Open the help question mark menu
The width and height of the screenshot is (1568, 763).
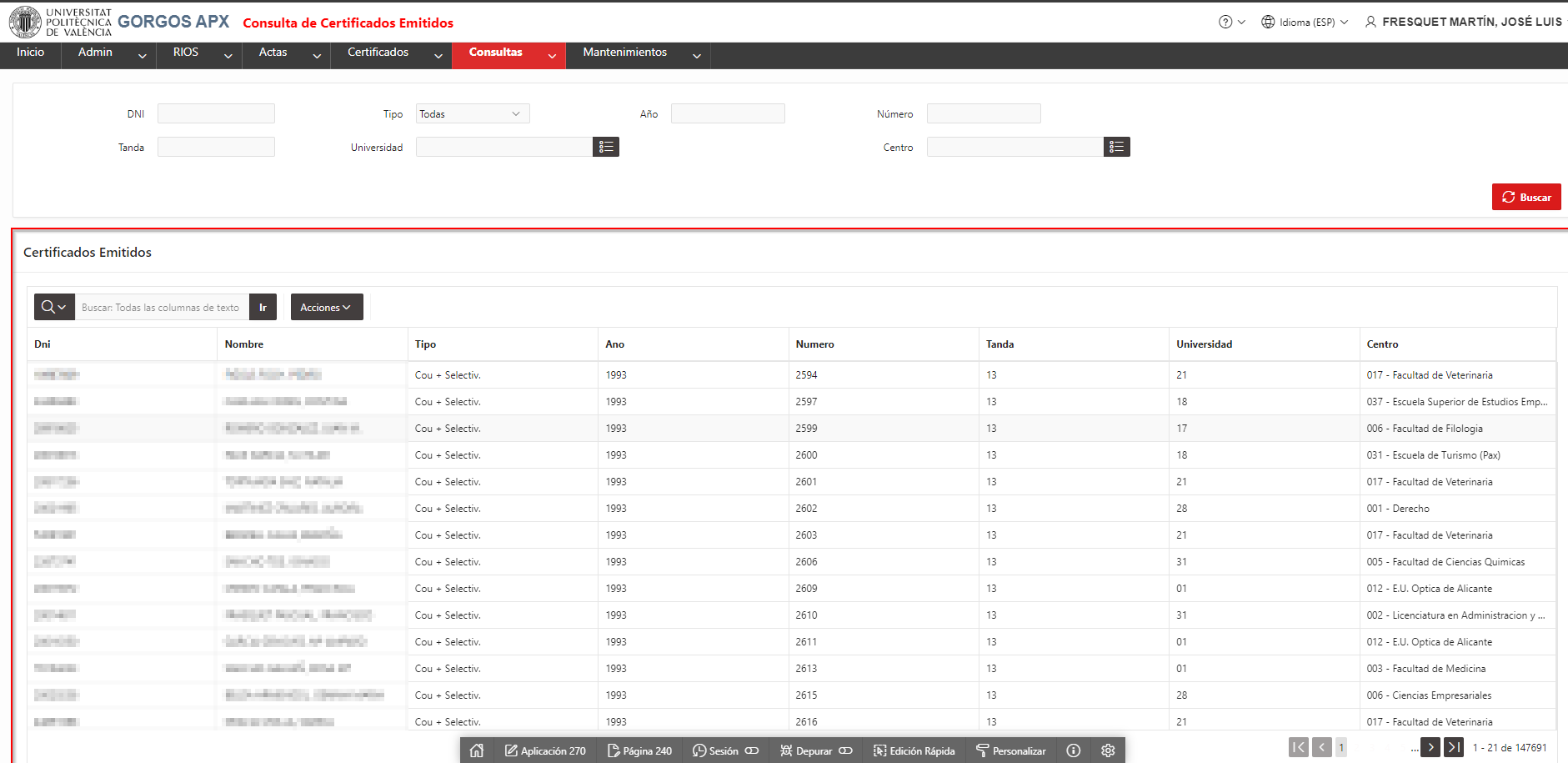point(1231,22)
